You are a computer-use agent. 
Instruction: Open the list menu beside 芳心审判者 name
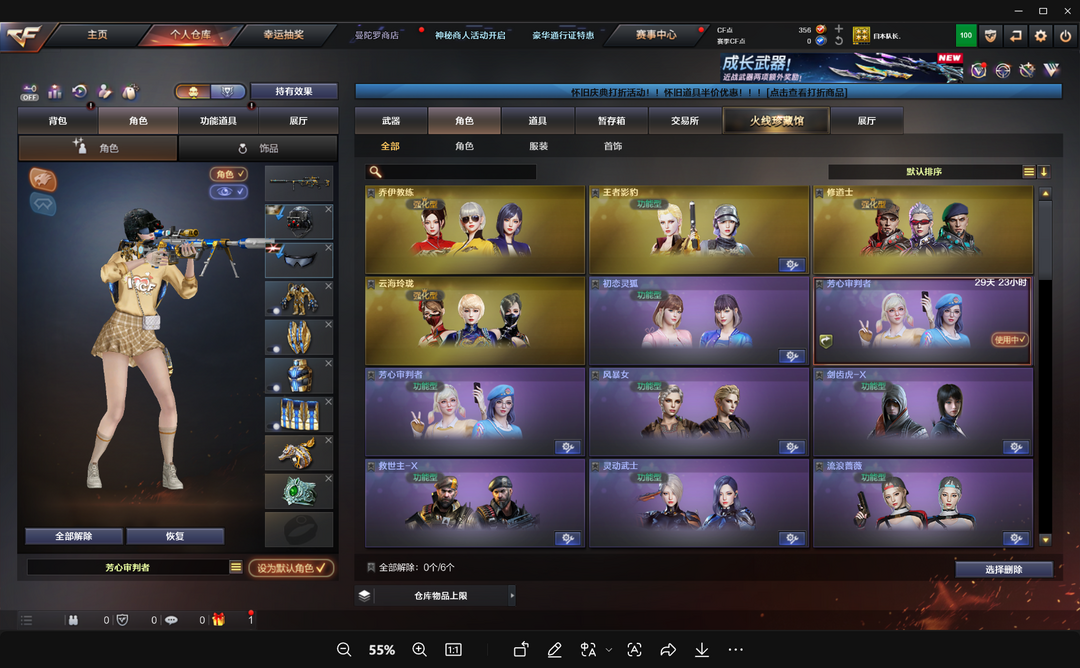(236, 567)
